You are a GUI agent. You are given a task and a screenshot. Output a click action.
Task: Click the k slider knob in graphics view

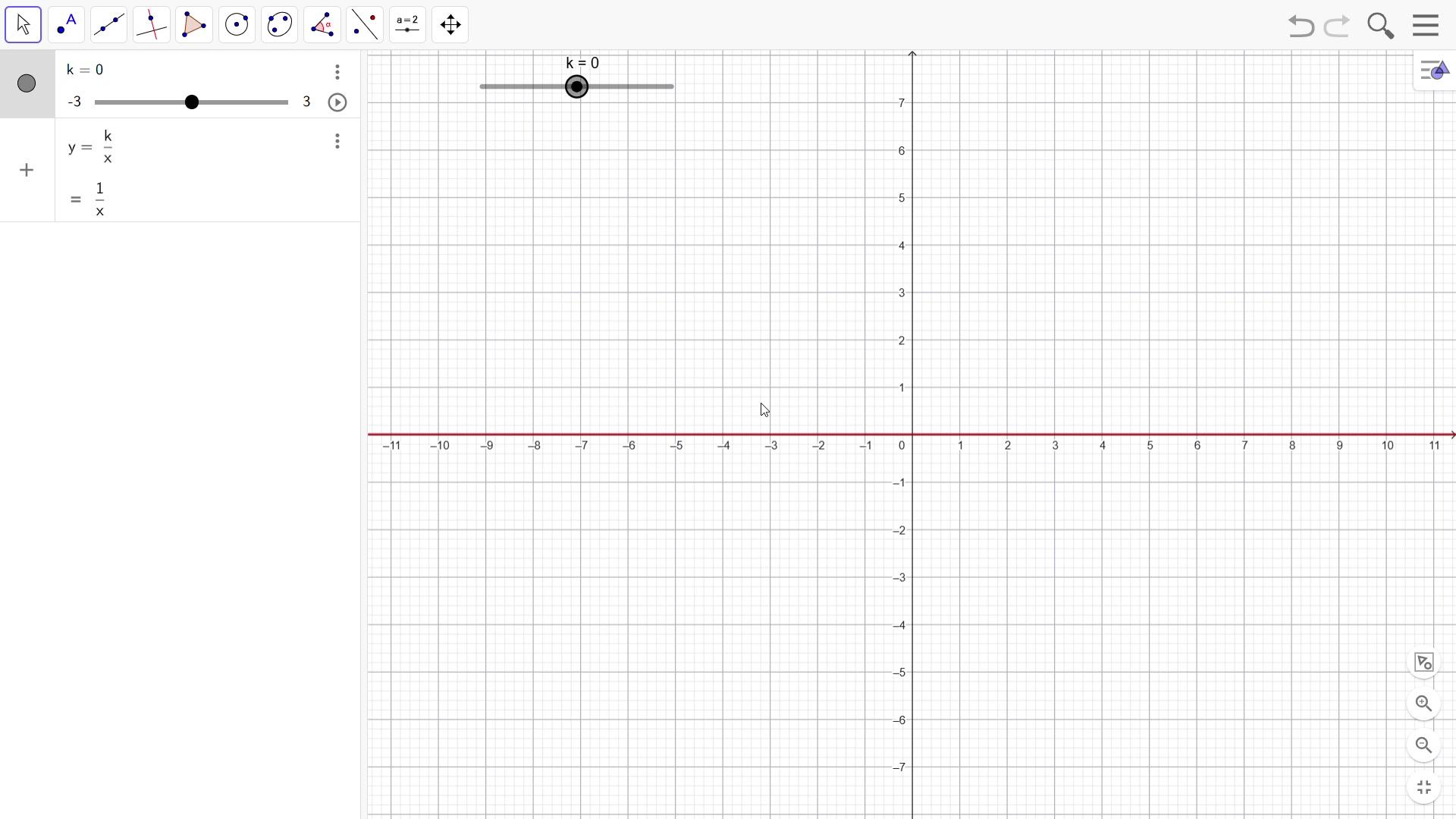click(x=577, y=86)
